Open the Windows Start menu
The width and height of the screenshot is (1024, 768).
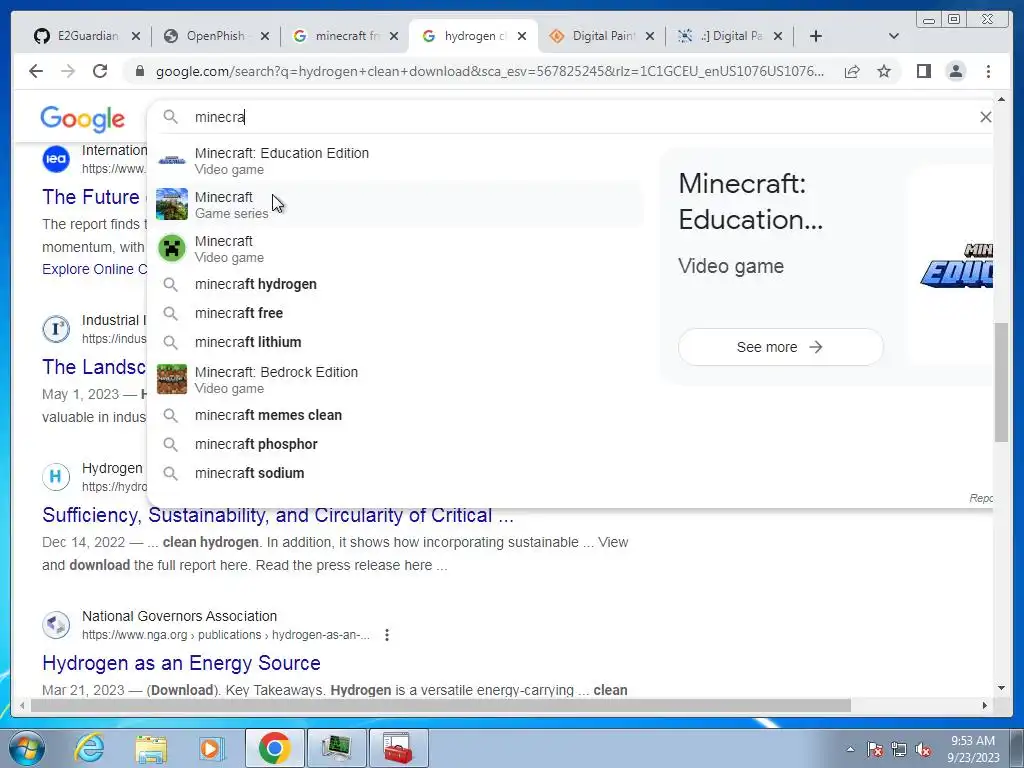[x=27, y=748]
